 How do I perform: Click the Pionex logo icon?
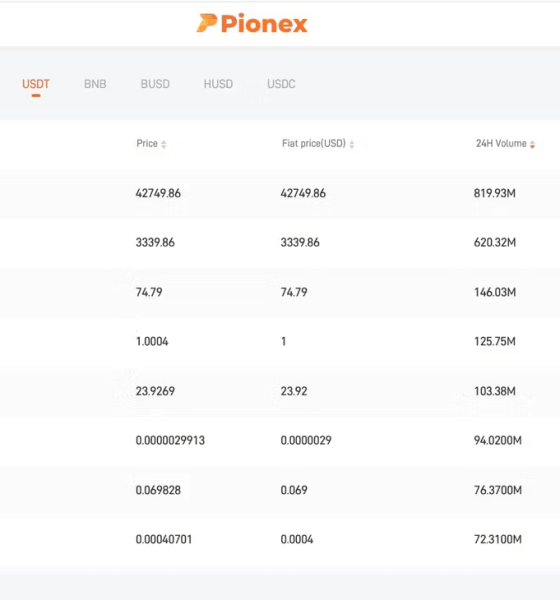pyautogui.click(x=207, y=23)
